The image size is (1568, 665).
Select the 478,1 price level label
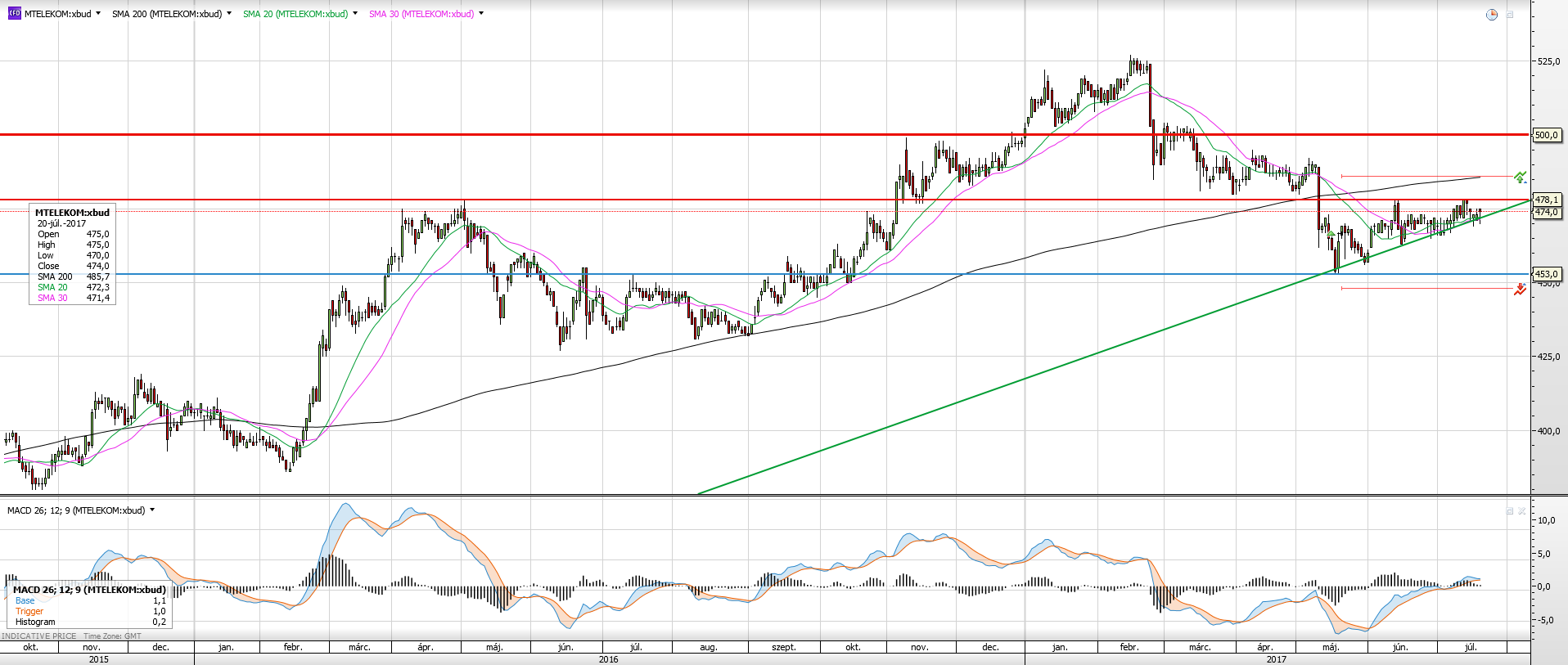[x=1547, y=200]
